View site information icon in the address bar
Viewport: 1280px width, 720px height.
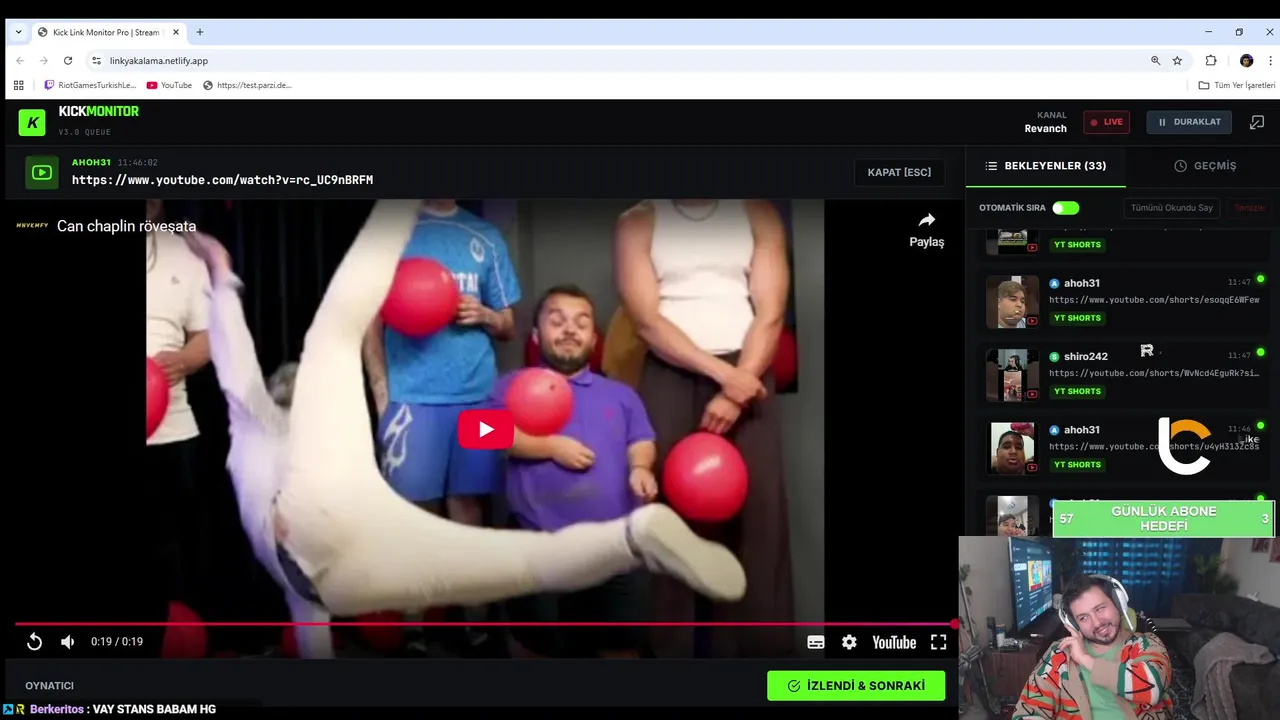(x=97, y=61)
